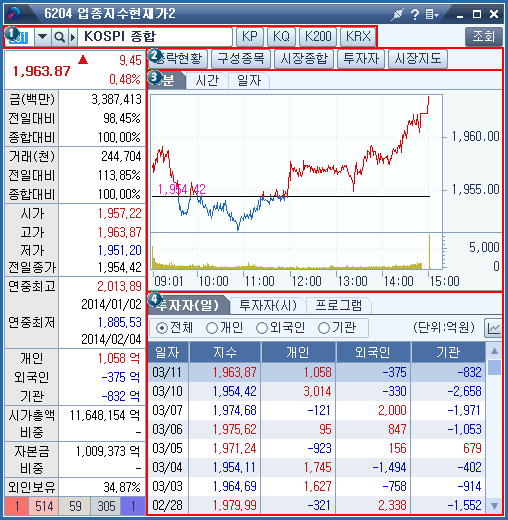The height and width of the screenshot is (520, 508).
Task: Click scrollbar down arrow in investor table
Action: 494,506
